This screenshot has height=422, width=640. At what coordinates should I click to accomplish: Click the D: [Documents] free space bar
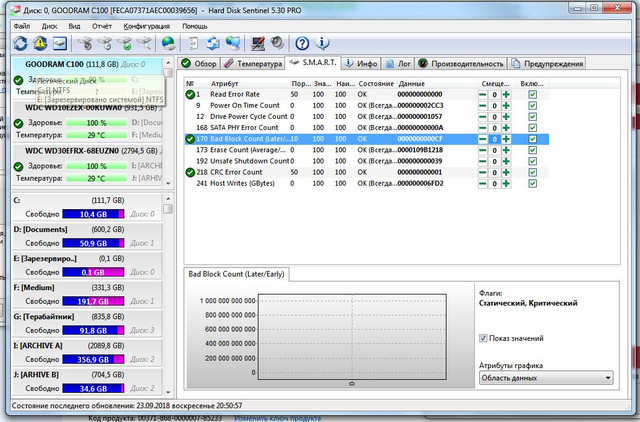coord(93,243)
